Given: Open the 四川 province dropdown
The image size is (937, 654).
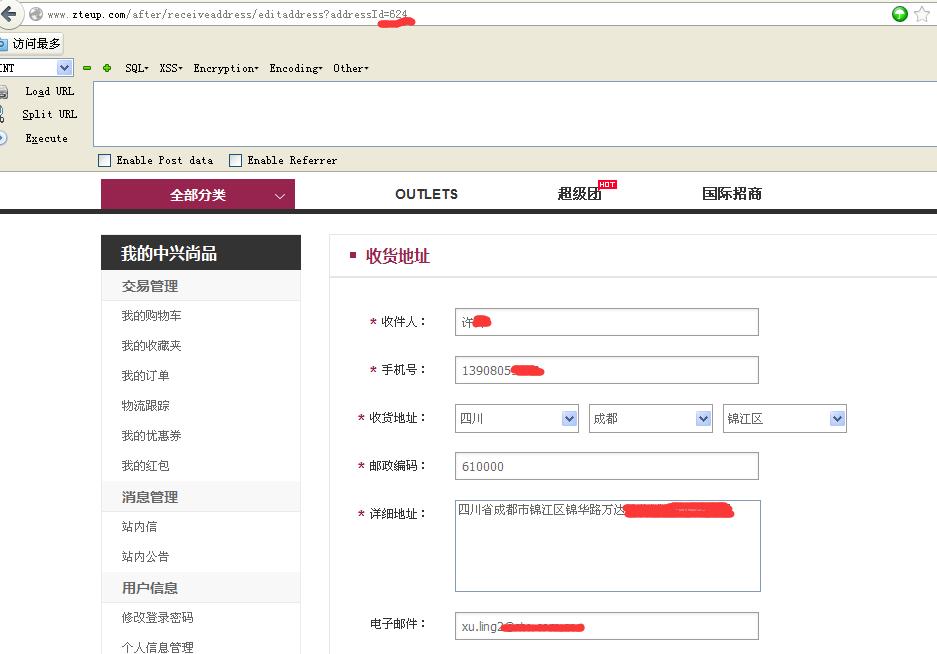Looking at the screenshot, I should pyautogui.click(x=516, y=418).
